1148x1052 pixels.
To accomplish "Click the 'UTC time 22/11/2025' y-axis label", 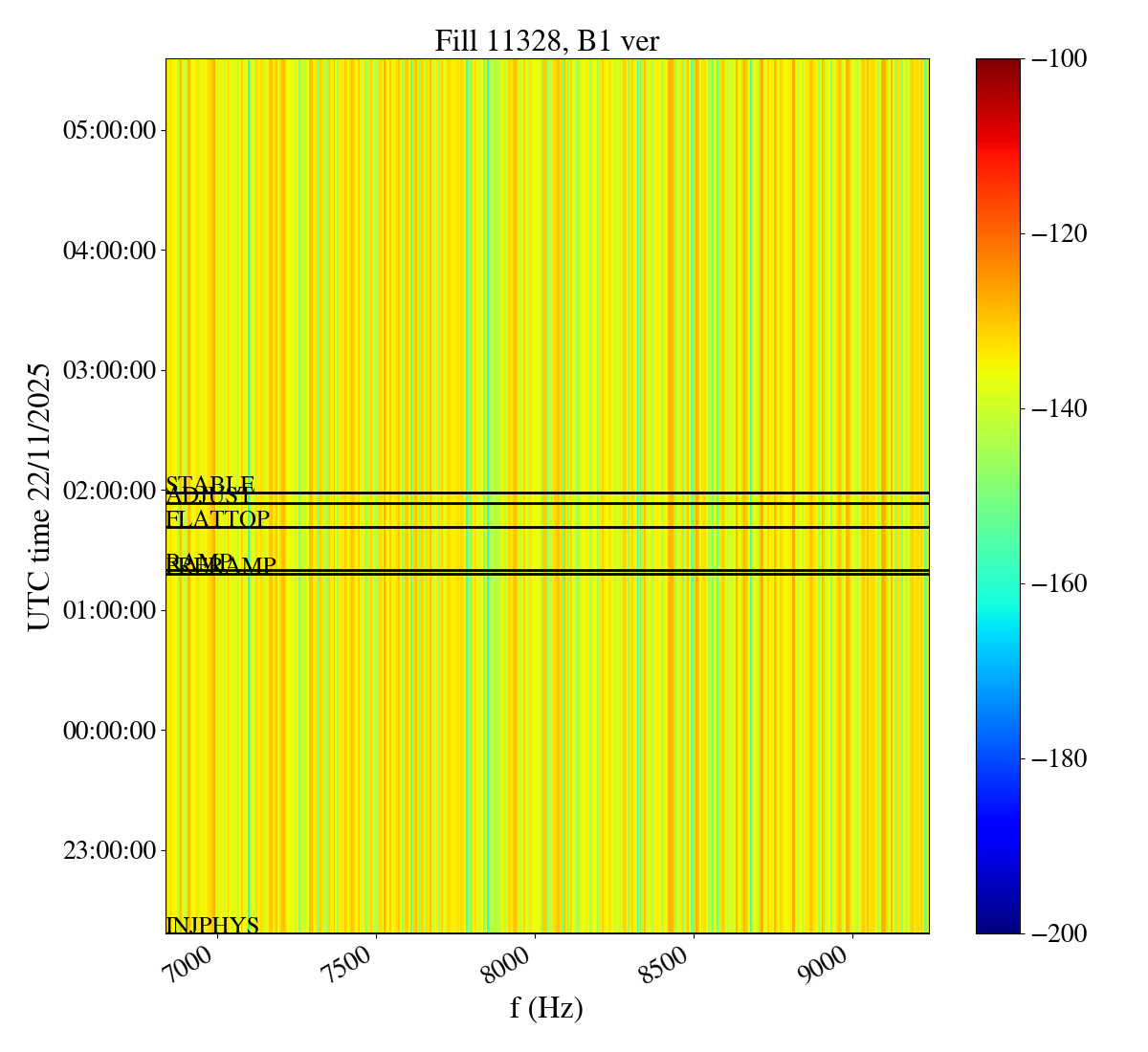I will [38, 496].
